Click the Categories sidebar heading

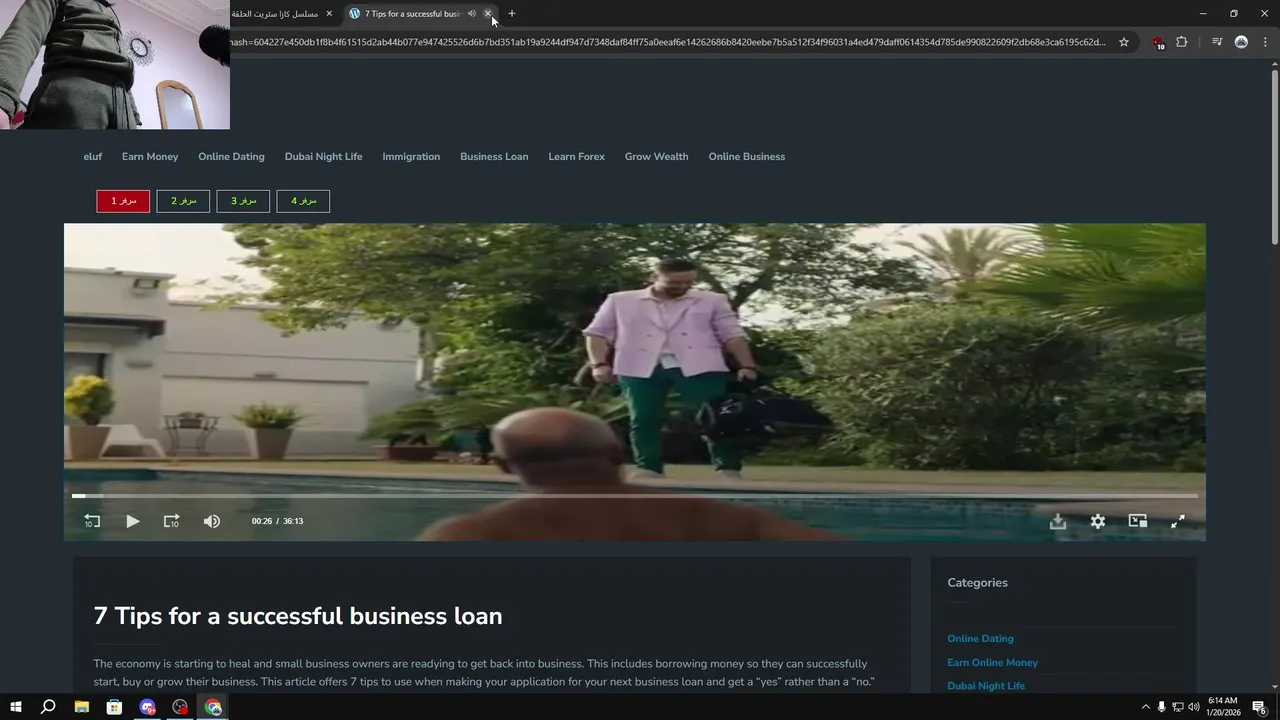point(977,583)
